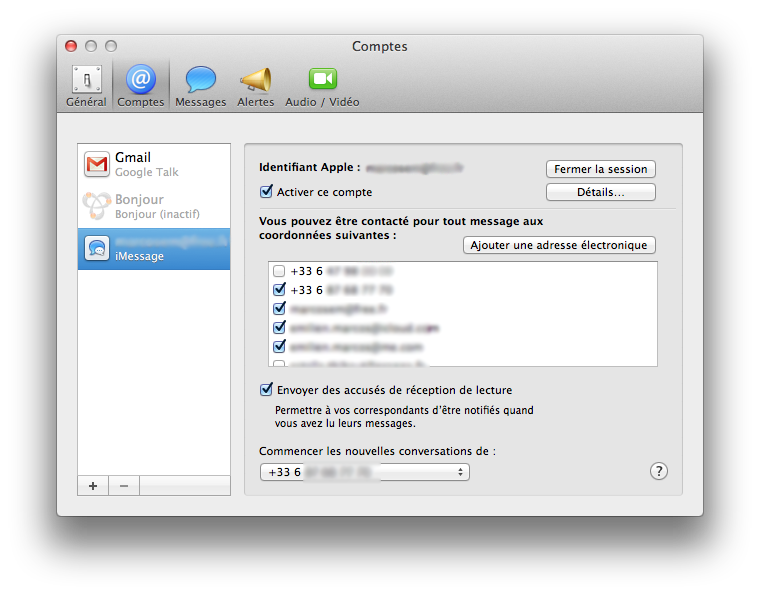This screenshot has width=760, height=595.
Task: Remove selected account with minus button
Action: (x=124, y=485)
